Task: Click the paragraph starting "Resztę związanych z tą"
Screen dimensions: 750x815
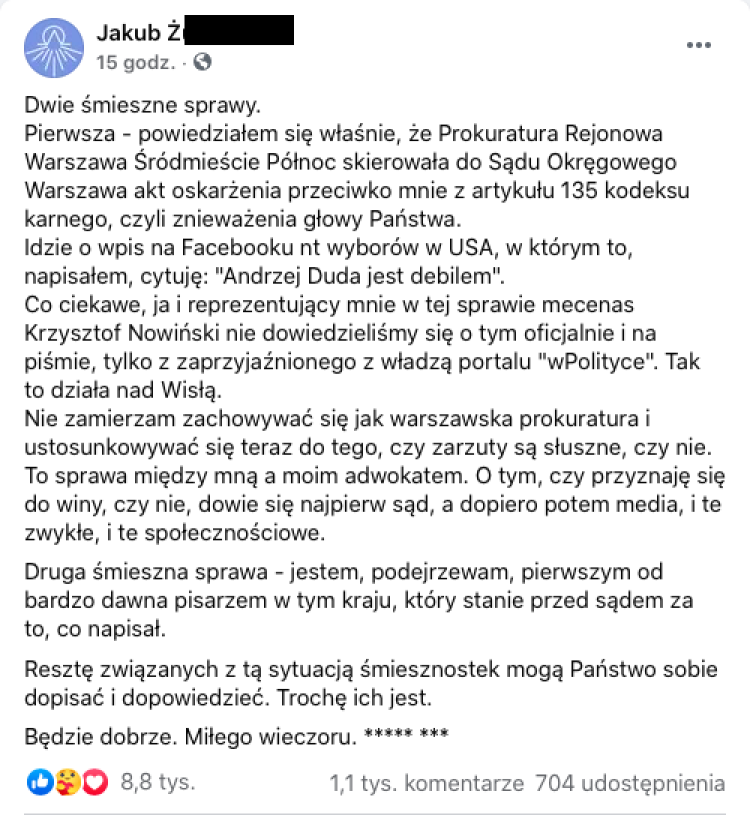Action: (x=371, y=683)
